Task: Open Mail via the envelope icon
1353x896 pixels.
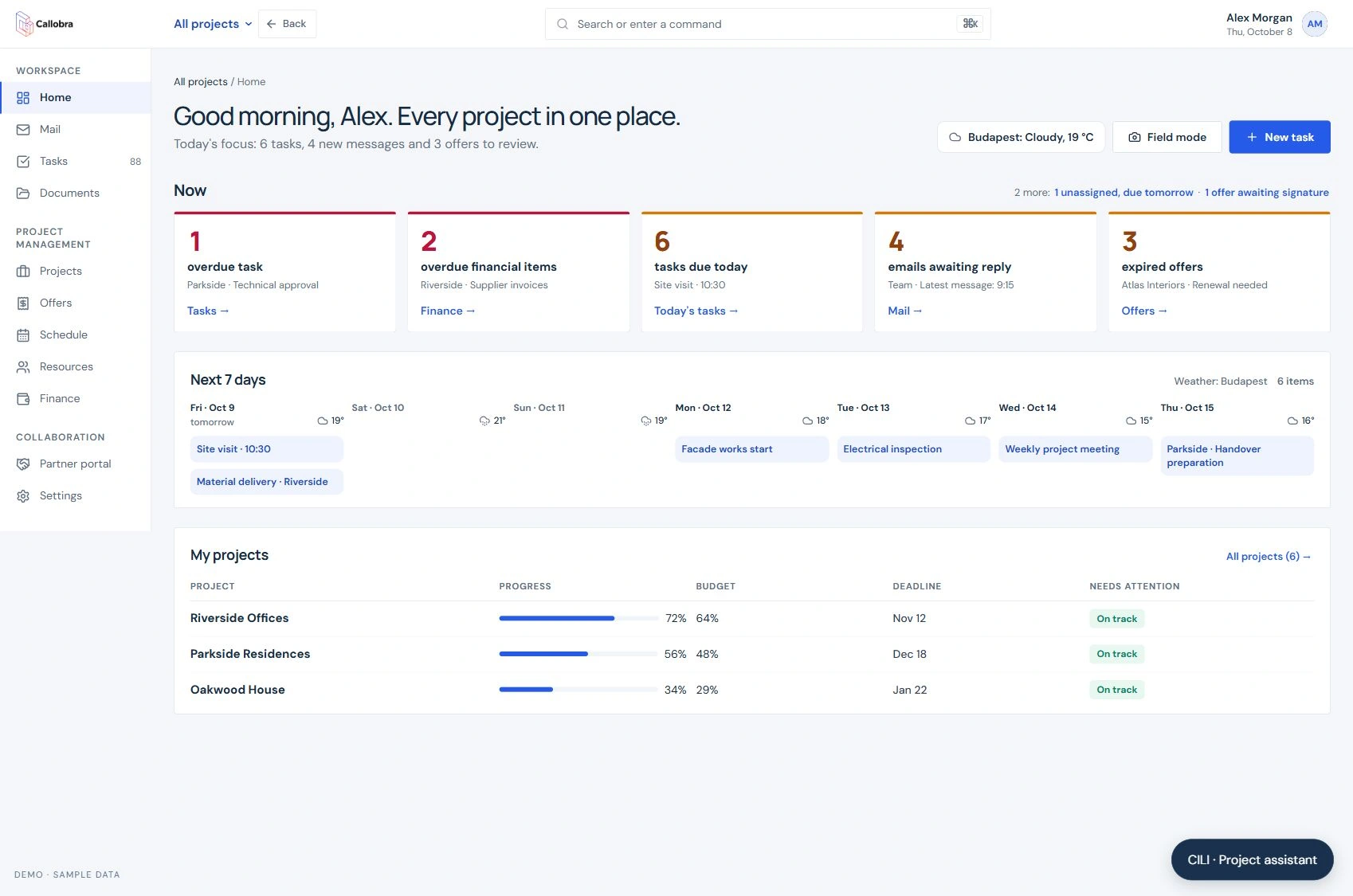Action: point(23,130)
